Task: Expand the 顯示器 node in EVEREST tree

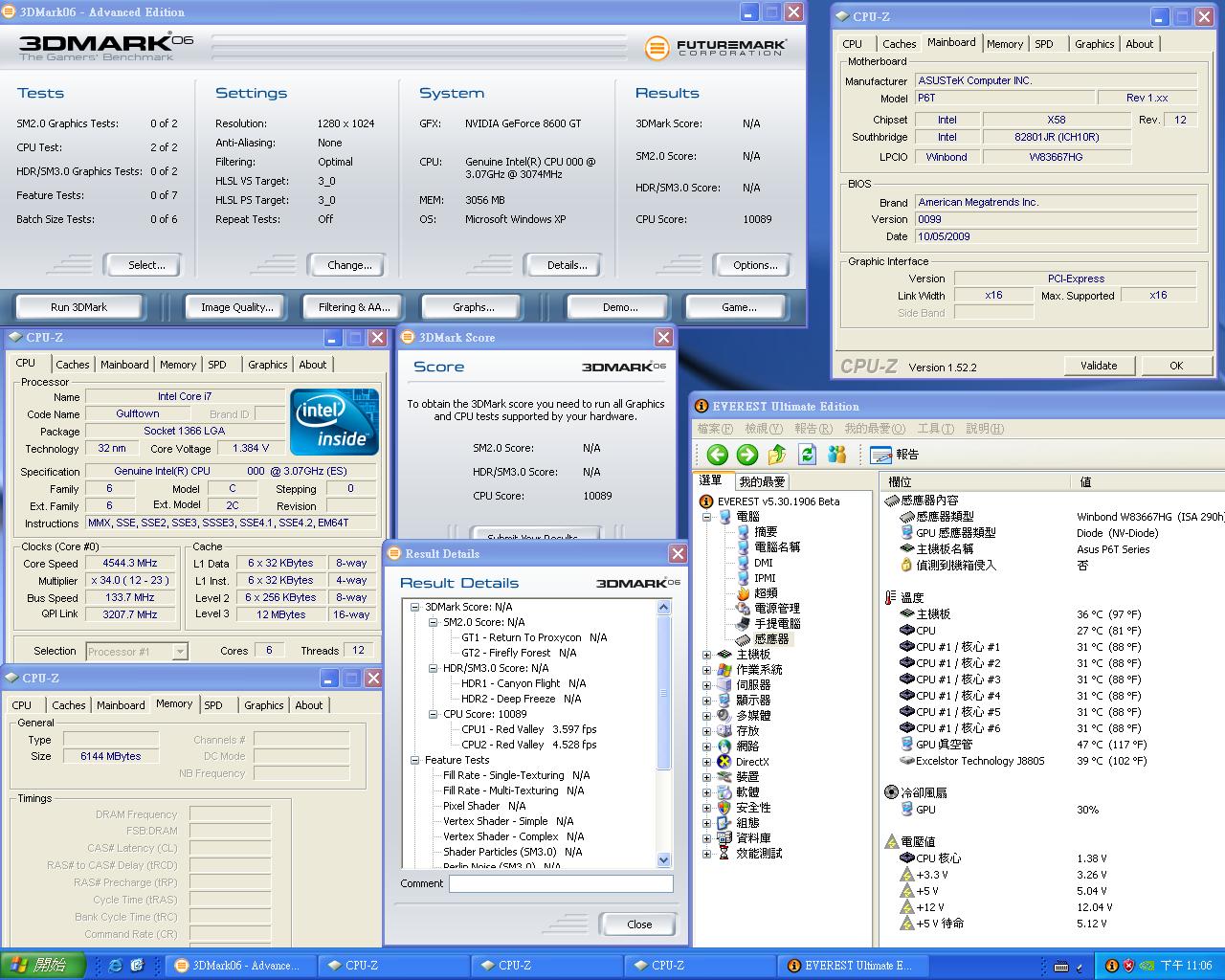Action: pyautogui.click(x=707, y=701)
